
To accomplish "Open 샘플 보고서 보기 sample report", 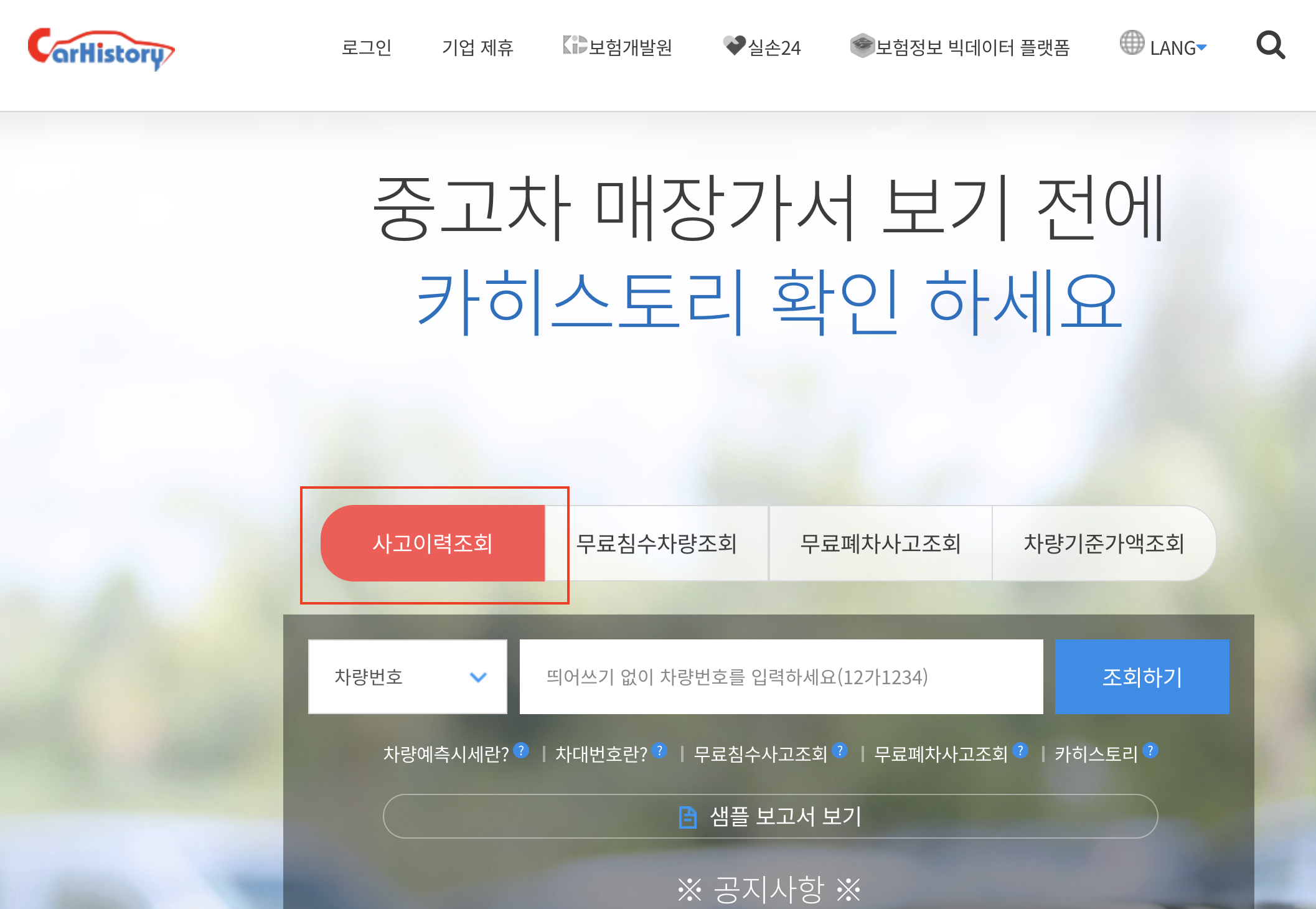I will (770, 816).
